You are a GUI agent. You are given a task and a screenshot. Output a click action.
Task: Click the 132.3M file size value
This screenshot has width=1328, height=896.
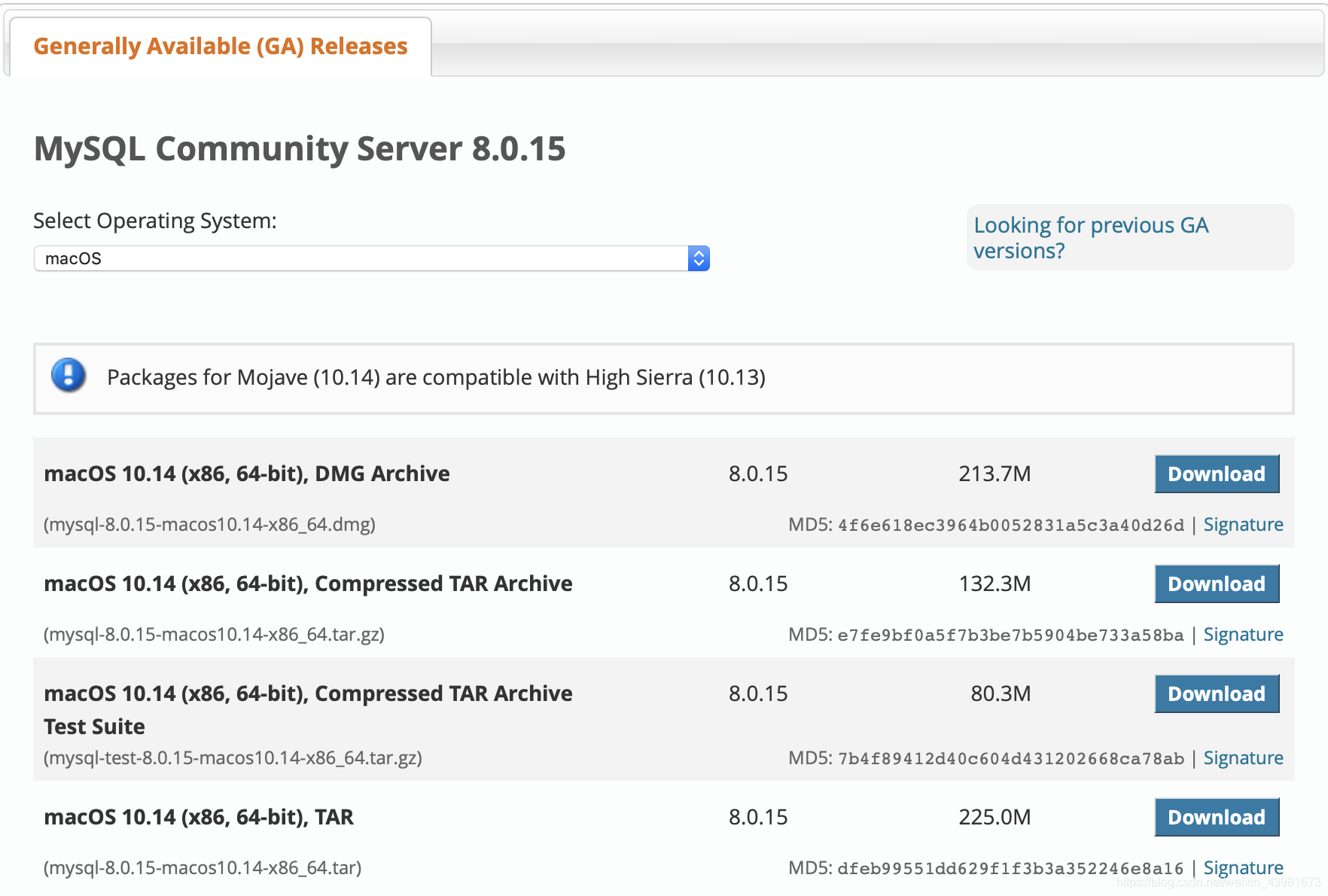click(994, 584)
